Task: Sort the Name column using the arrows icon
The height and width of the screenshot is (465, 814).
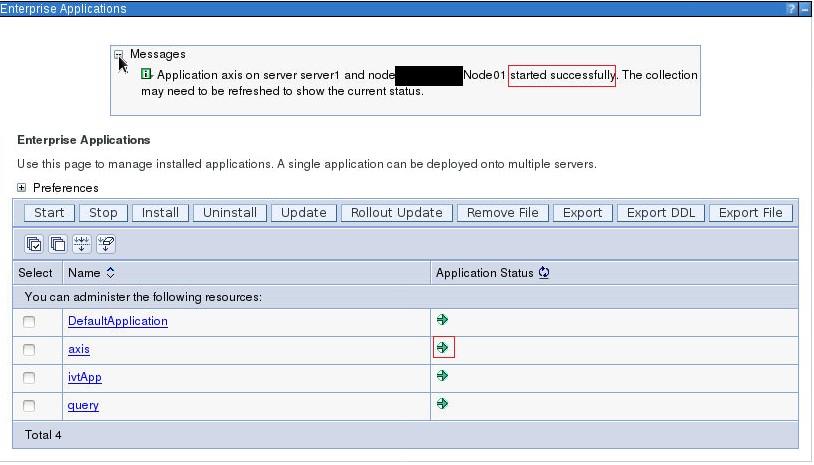Action: point(111,272)
